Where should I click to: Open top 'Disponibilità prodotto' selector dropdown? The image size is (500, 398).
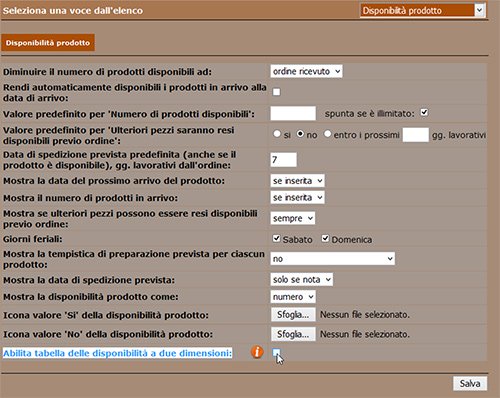[x=422, y=10]
